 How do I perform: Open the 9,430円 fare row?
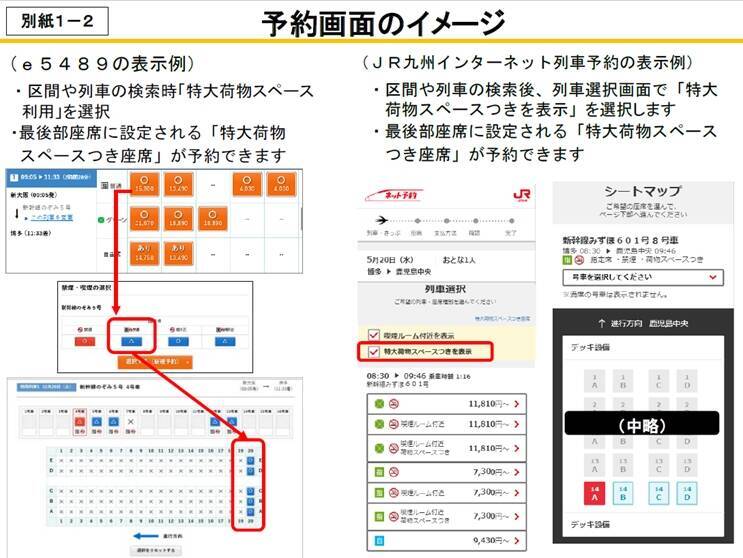(447, 540)
